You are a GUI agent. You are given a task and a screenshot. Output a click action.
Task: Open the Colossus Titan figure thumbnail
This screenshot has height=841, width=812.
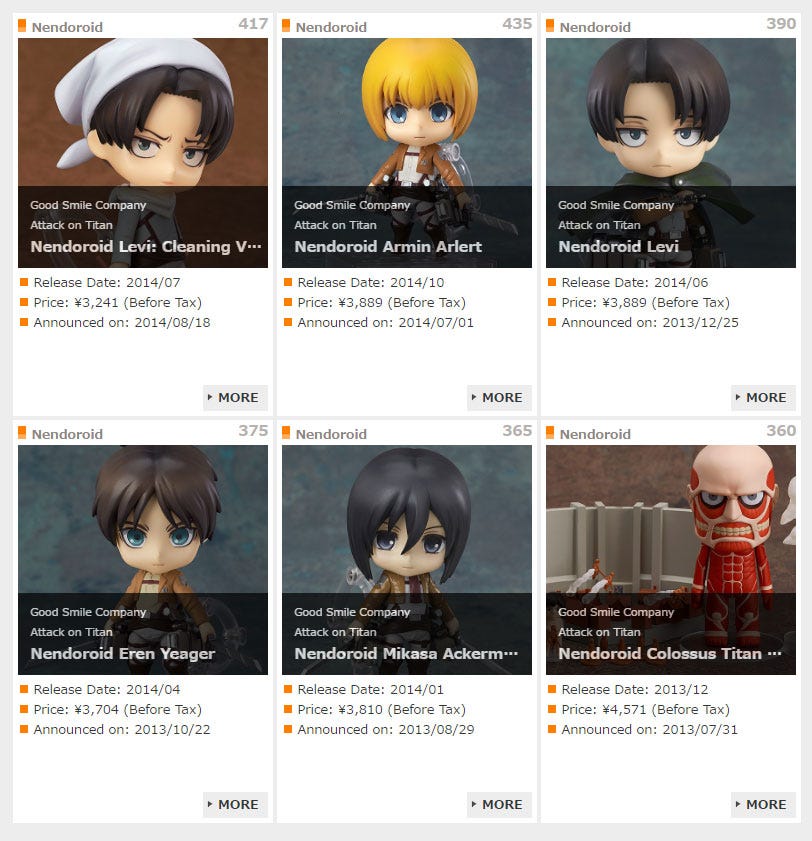tap(670, 560)
